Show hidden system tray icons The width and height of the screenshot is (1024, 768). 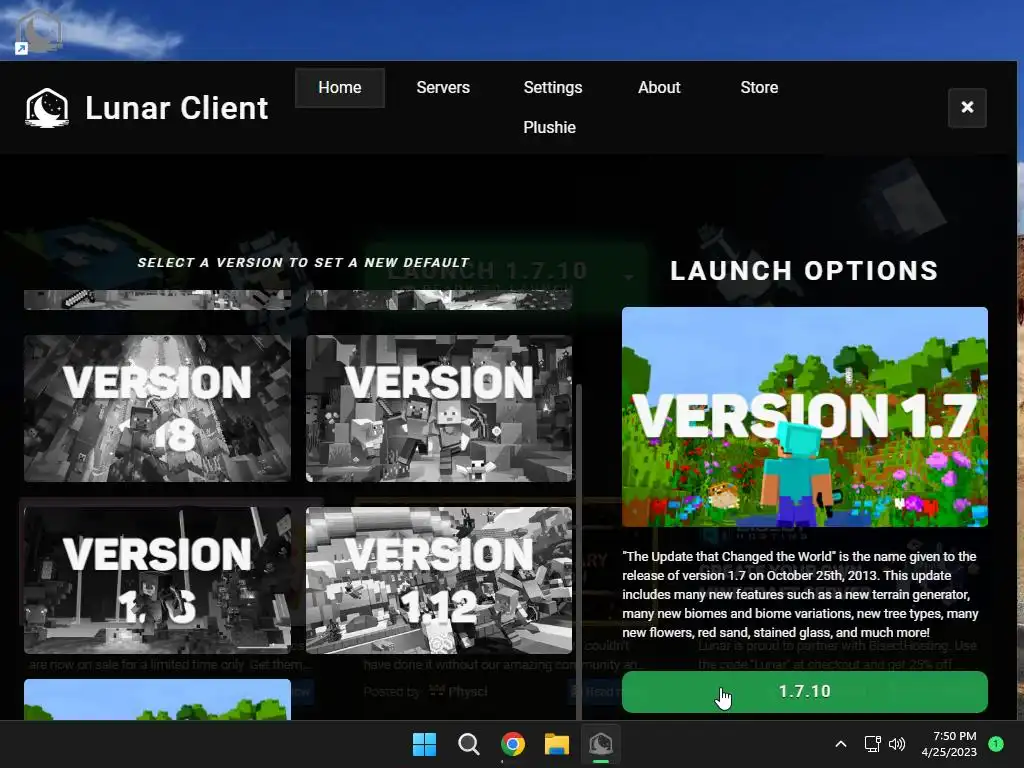(841, 744)
